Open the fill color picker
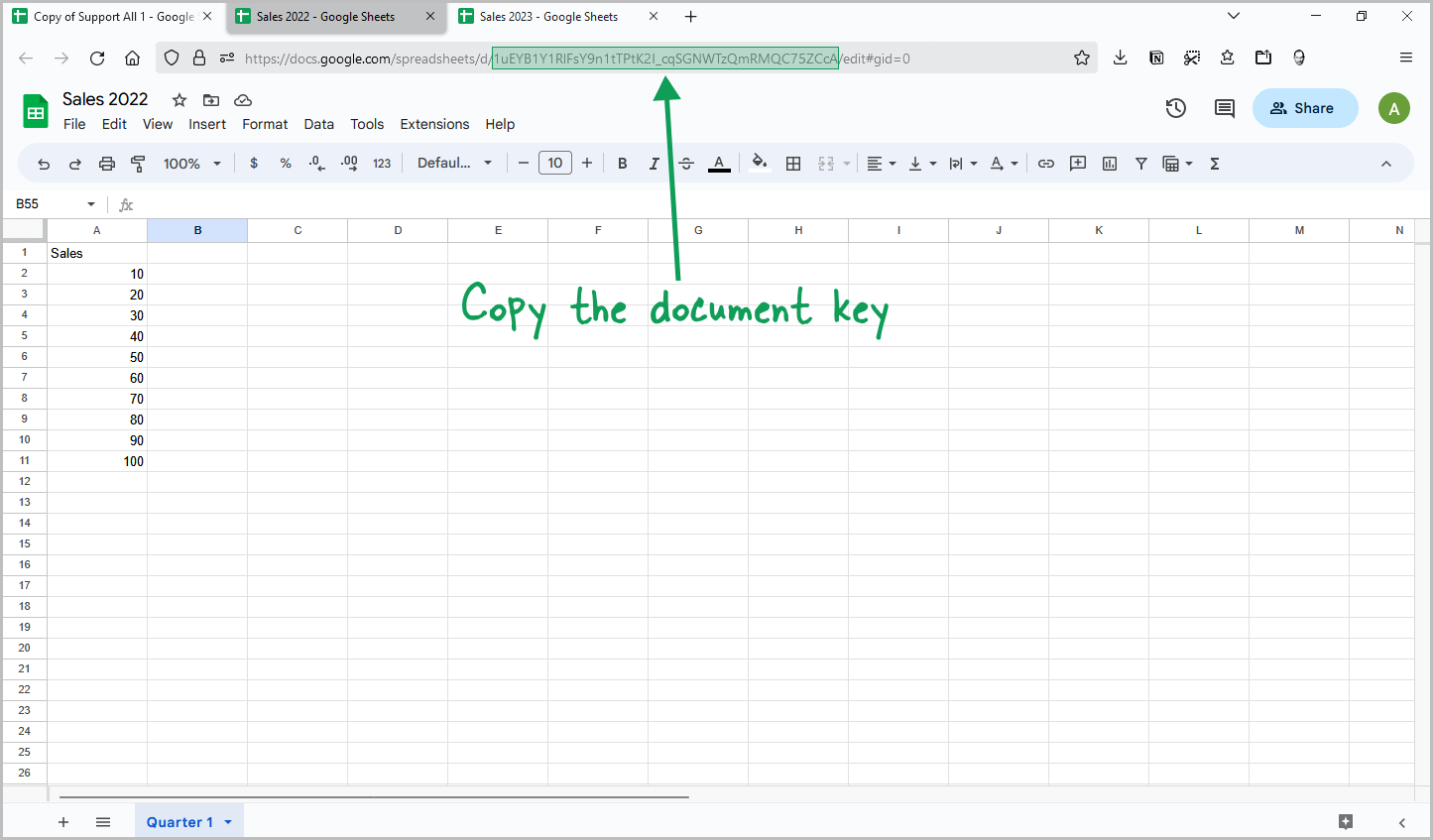 point(760,164)
